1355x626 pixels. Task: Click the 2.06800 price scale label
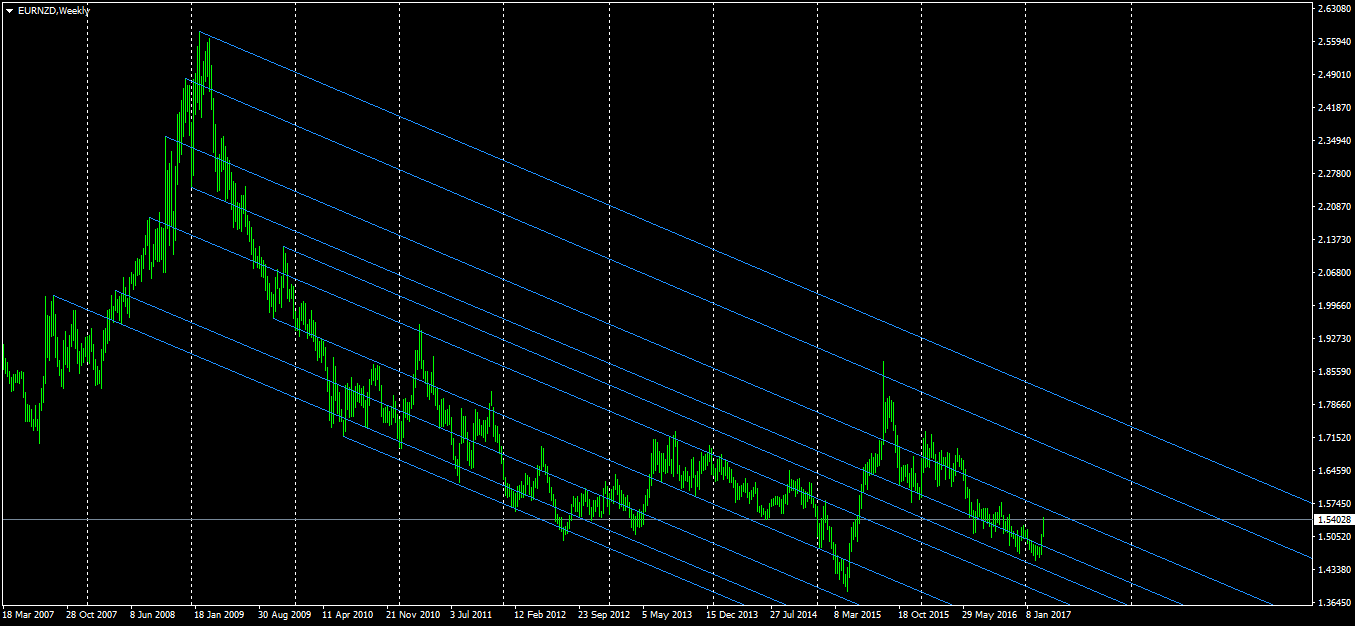coord(1335,273)
